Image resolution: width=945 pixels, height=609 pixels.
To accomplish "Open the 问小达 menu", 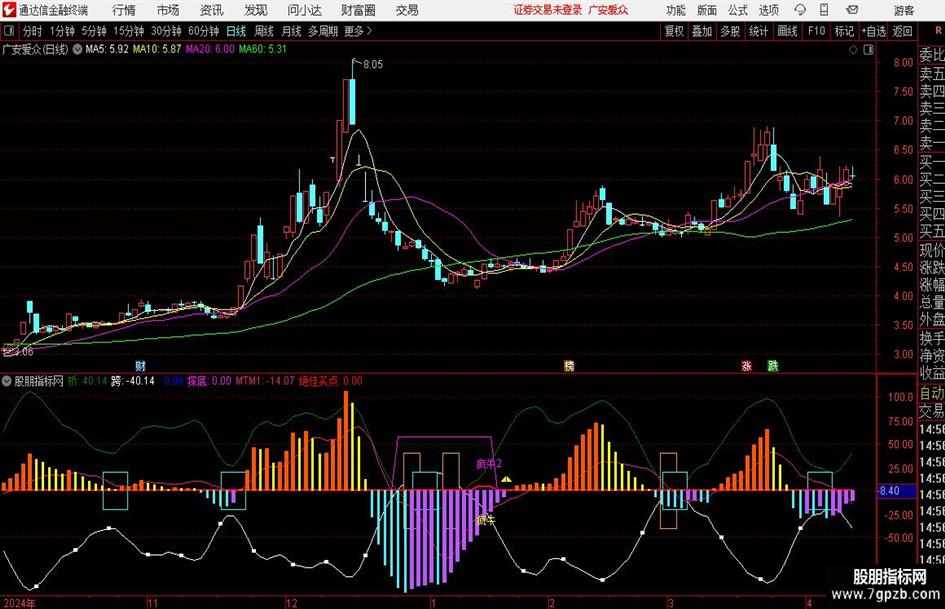I will coord(304,10).
